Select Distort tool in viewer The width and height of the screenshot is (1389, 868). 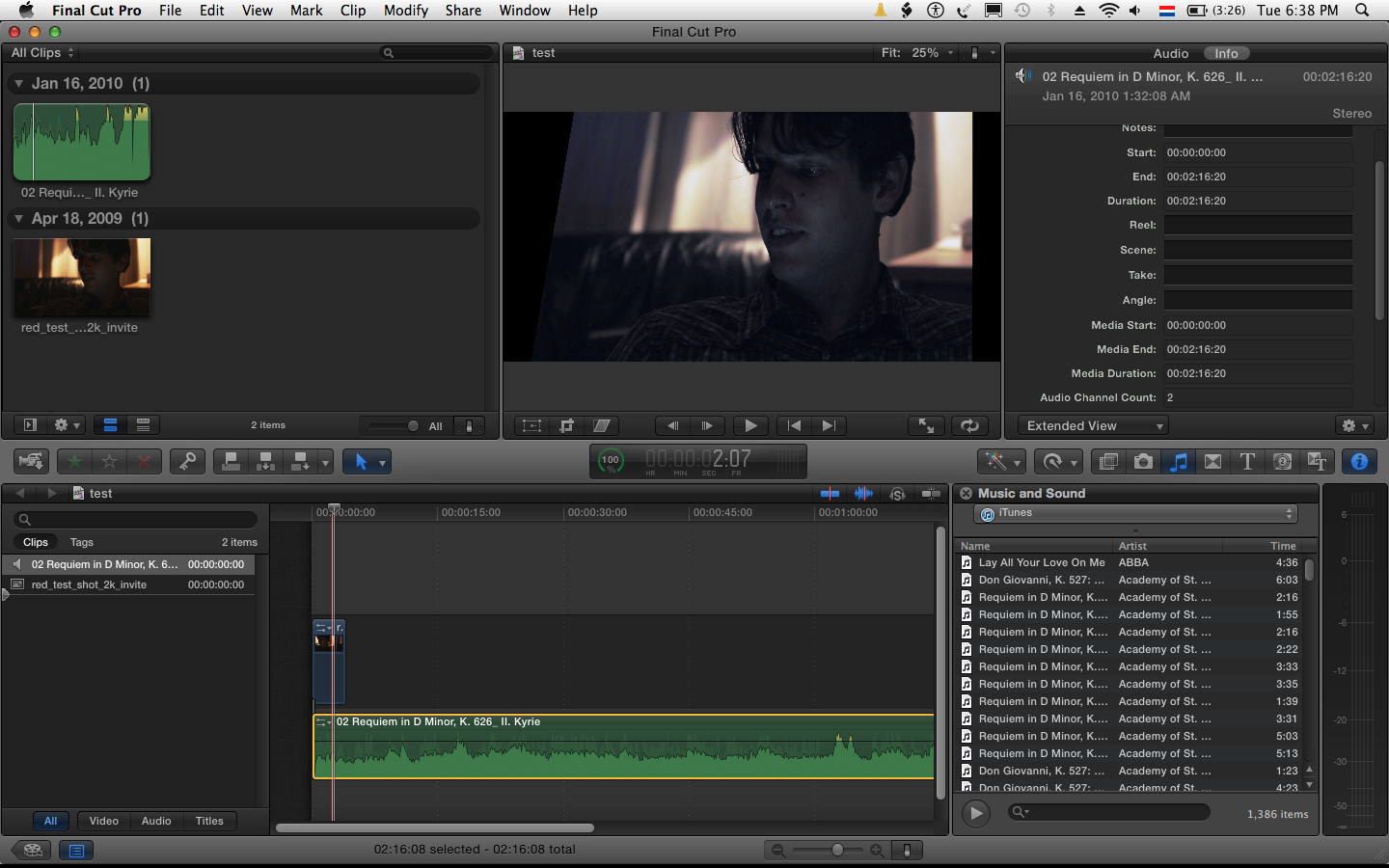point(602,425)
